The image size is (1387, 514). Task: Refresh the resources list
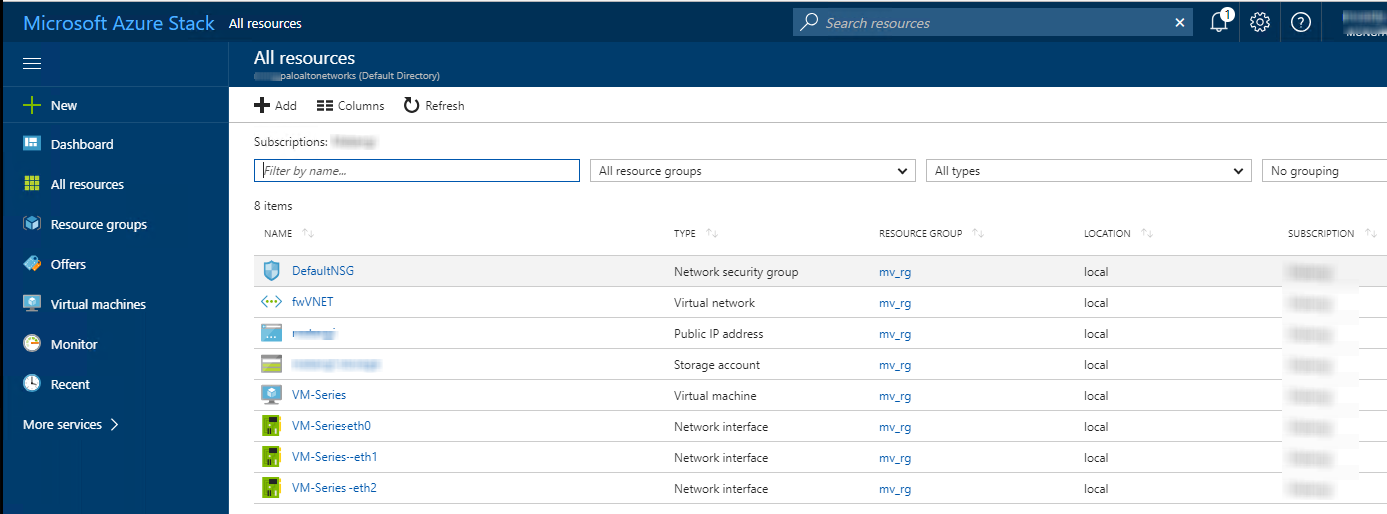[434, 105]
